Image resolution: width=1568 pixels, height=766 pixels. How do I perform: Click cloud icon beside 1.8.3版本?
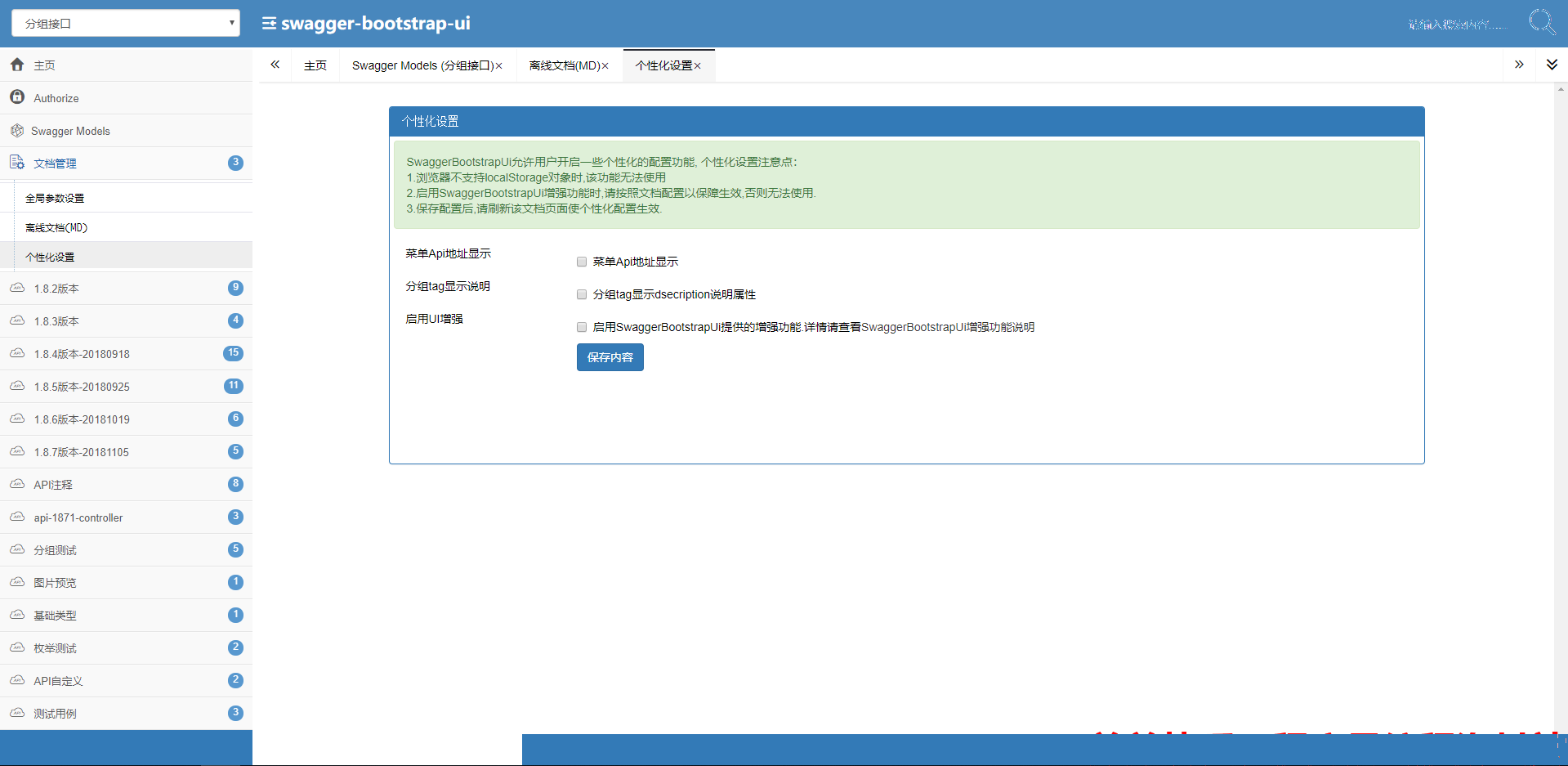[x=17, y=320]
